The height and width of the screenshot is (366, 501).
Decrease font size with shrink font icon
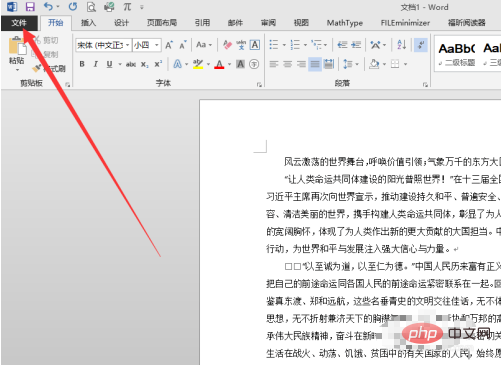pyautogui.click(x=183, y=45)
